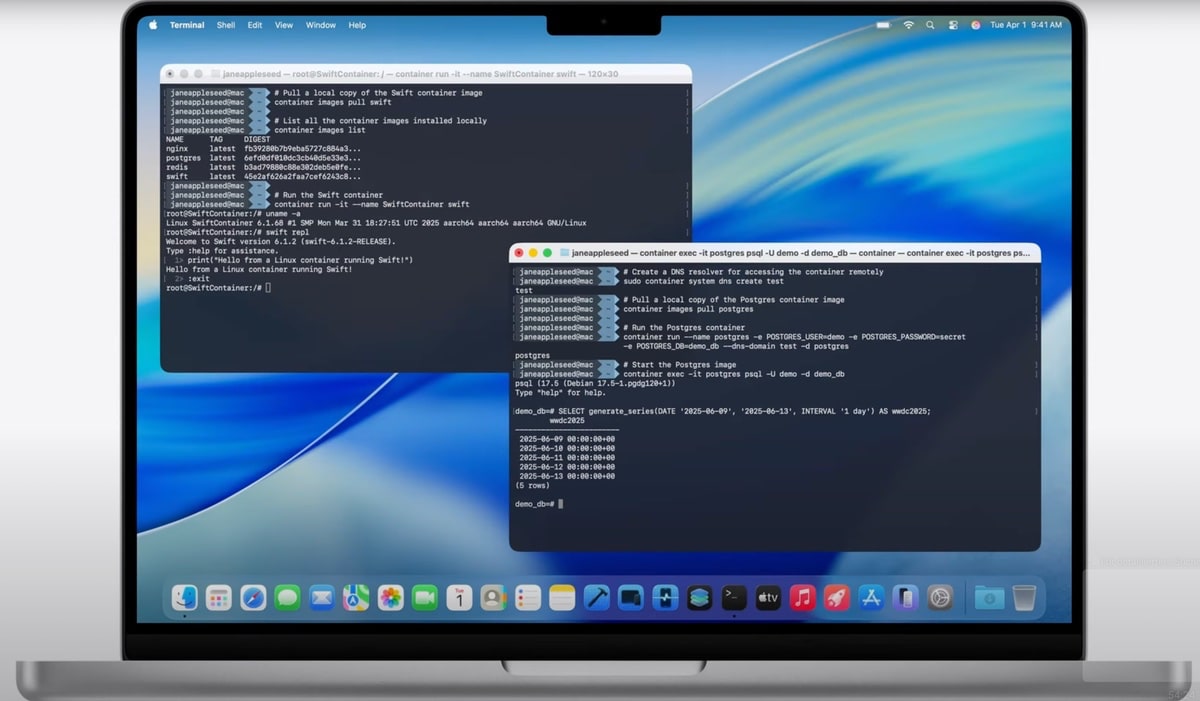Viewport: 1200px width, 701px height.
Task: Click the Wi-Fi status icon
Action: click(908, 25)
